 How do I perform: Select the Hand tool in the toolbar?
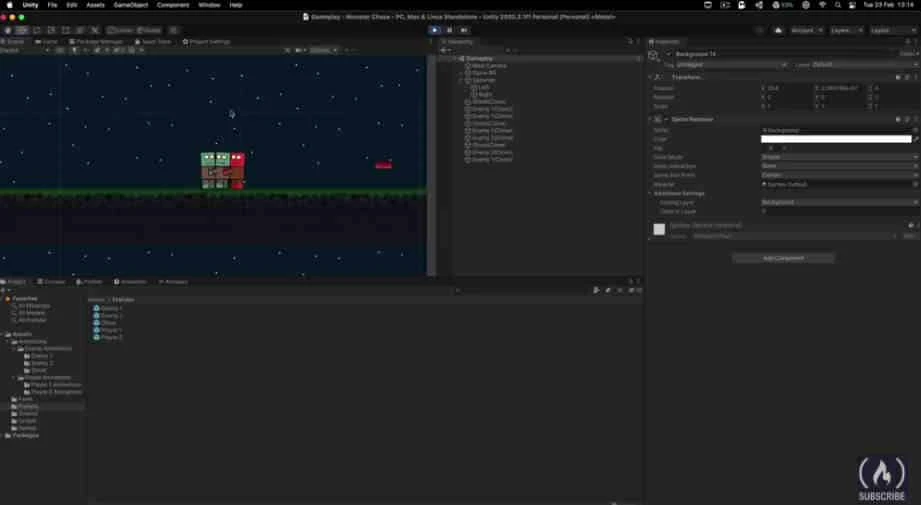tap(8, 30)
